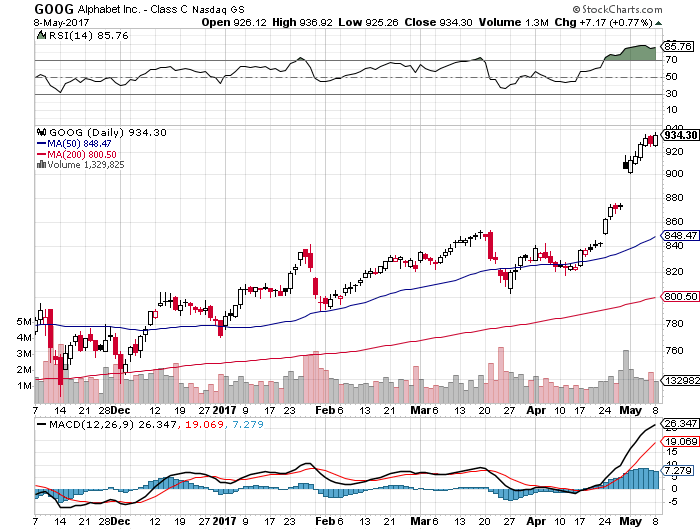Click the candlestick icon beside GOOG (Daily)
The image size is (700, 530).
[42, 132]
